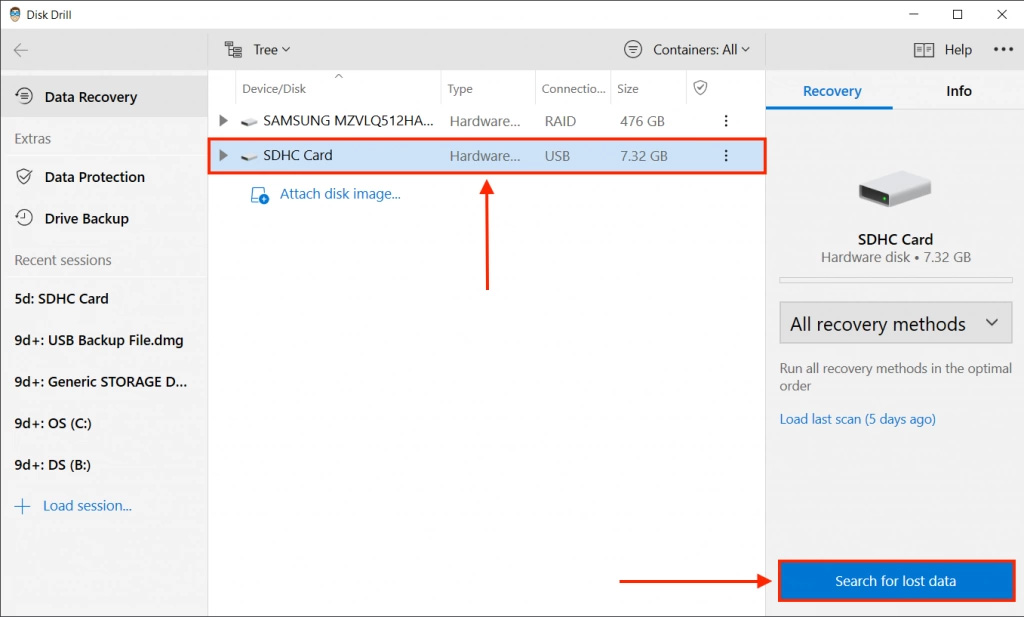Click the Tree view icon
This screenshot has width=1024, height=617.
tap(233, 50)
